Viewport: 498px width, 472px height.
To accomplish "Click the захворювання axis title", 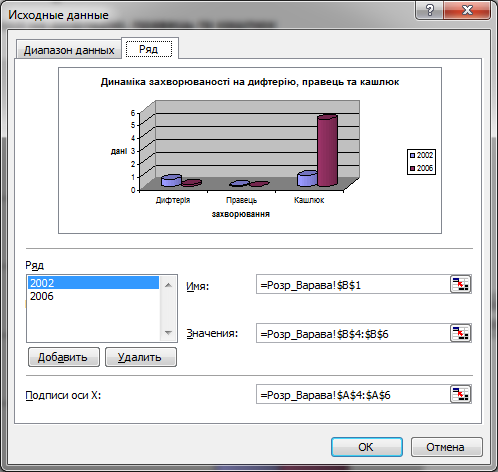I will click(x=240, y=214).
